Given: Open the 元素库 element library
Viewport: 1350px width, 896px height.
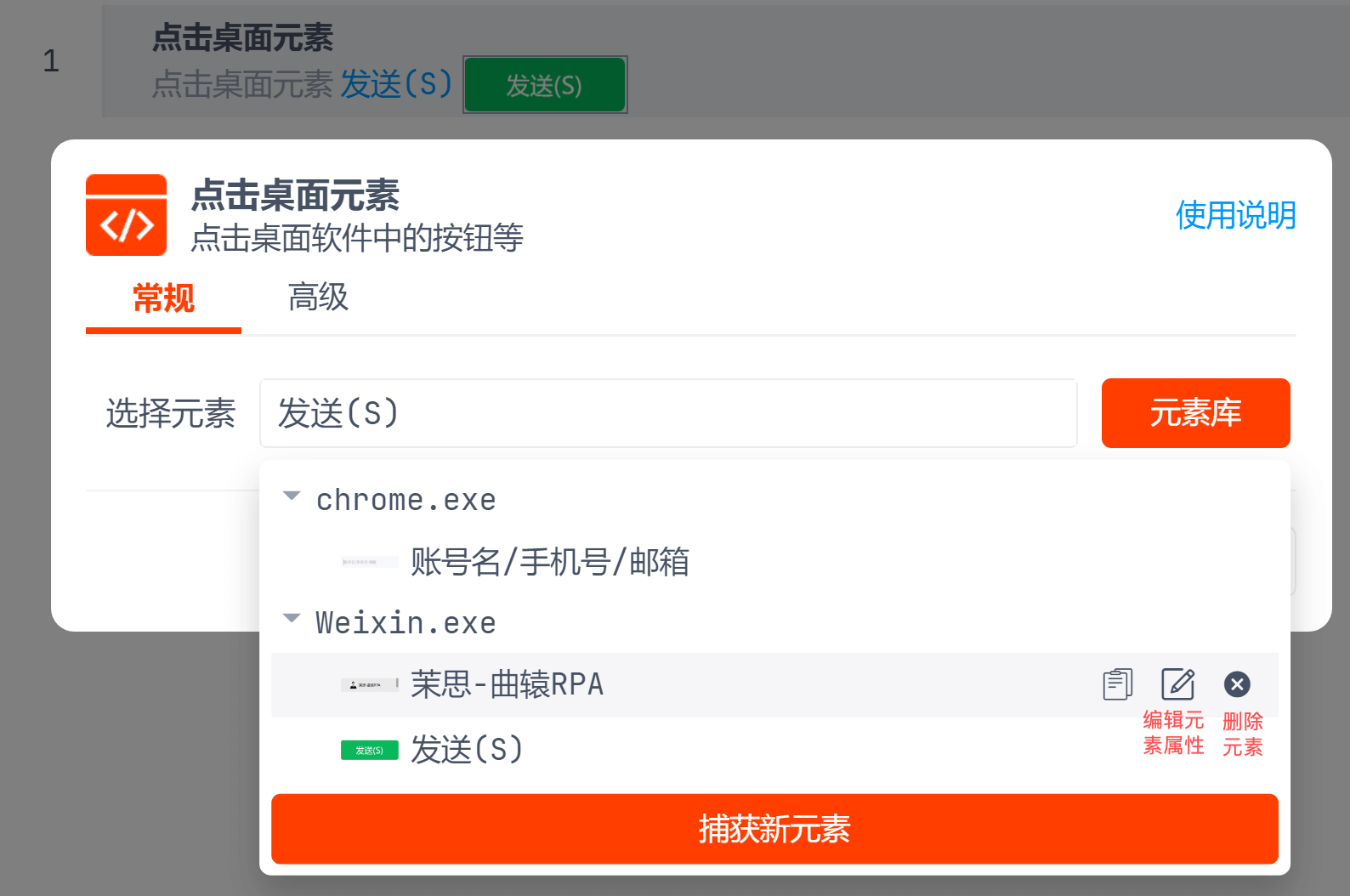Looking at the screenshot, I should click(1195, 413).
